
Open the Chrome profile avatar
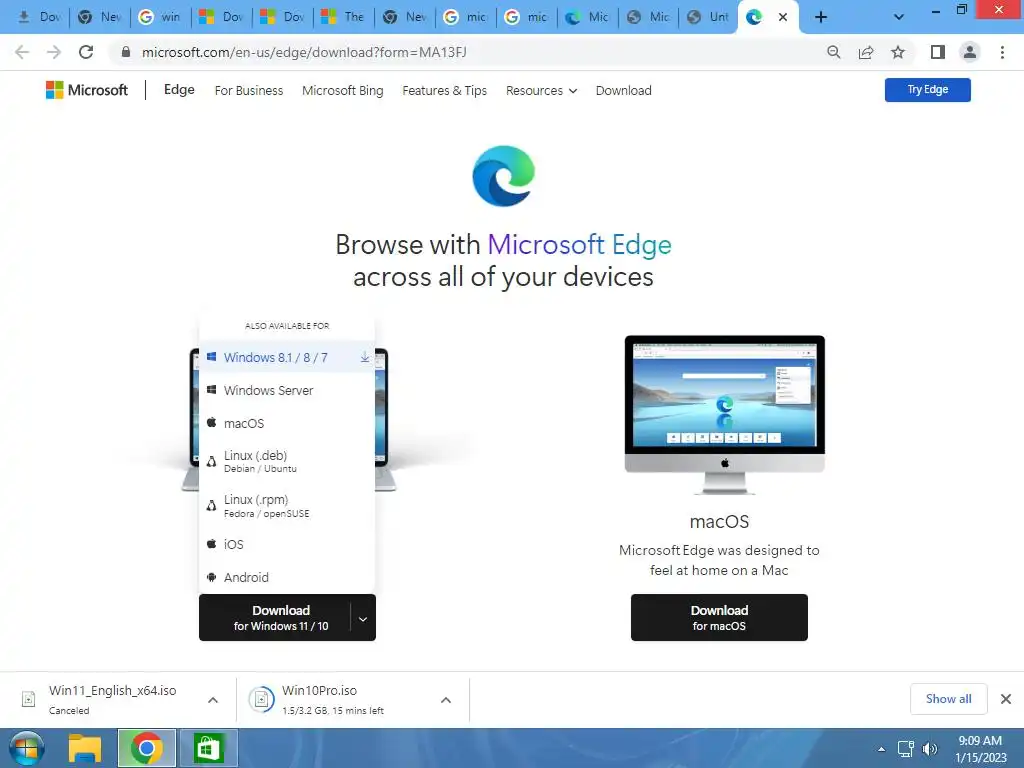coord(970,52)
